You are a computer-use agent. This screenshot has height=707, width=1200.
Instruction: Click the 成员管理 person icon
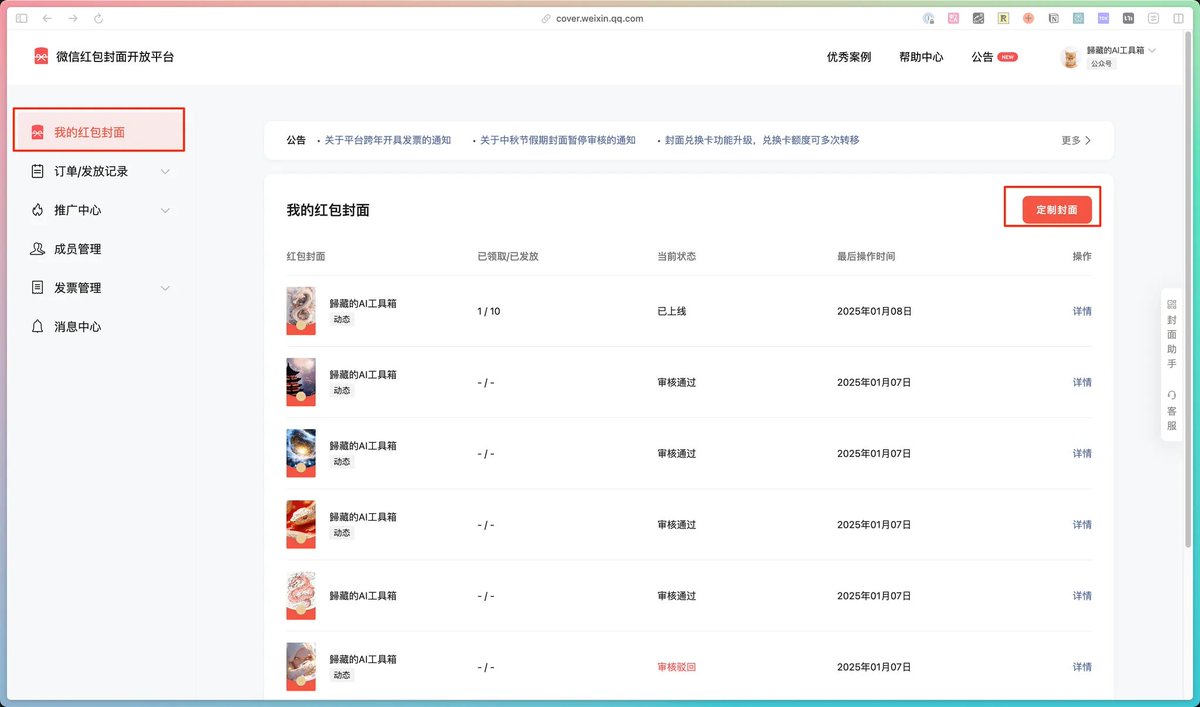[x=37, y=249]
